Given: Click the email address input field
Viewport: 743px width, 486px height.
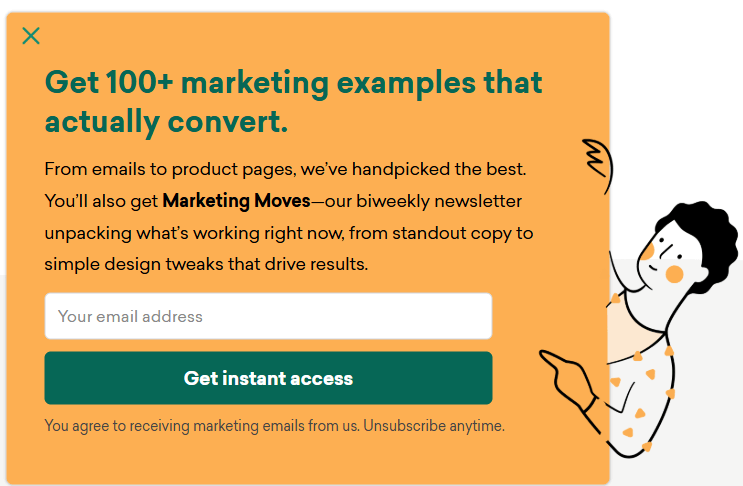Looking at the screenshot, I should tap(268, 316).
